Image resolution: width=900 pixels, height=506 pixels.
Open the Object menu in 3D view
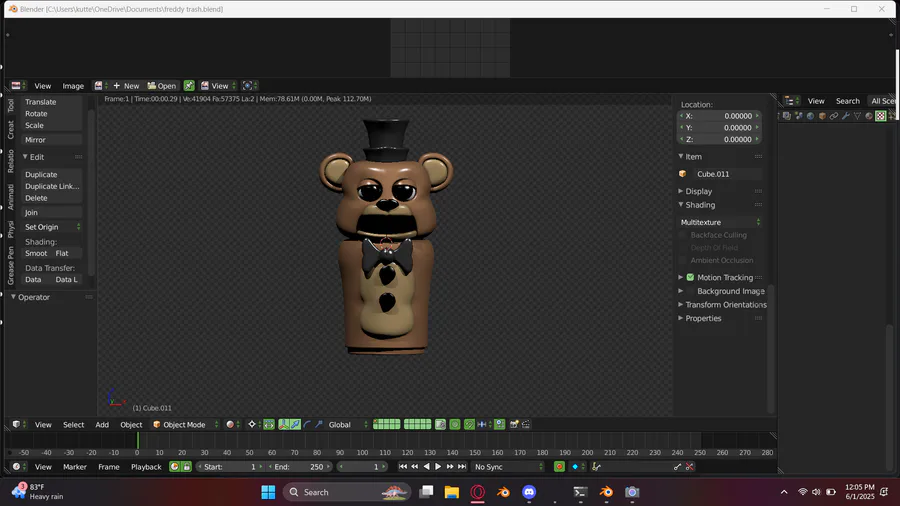[131, 425]
